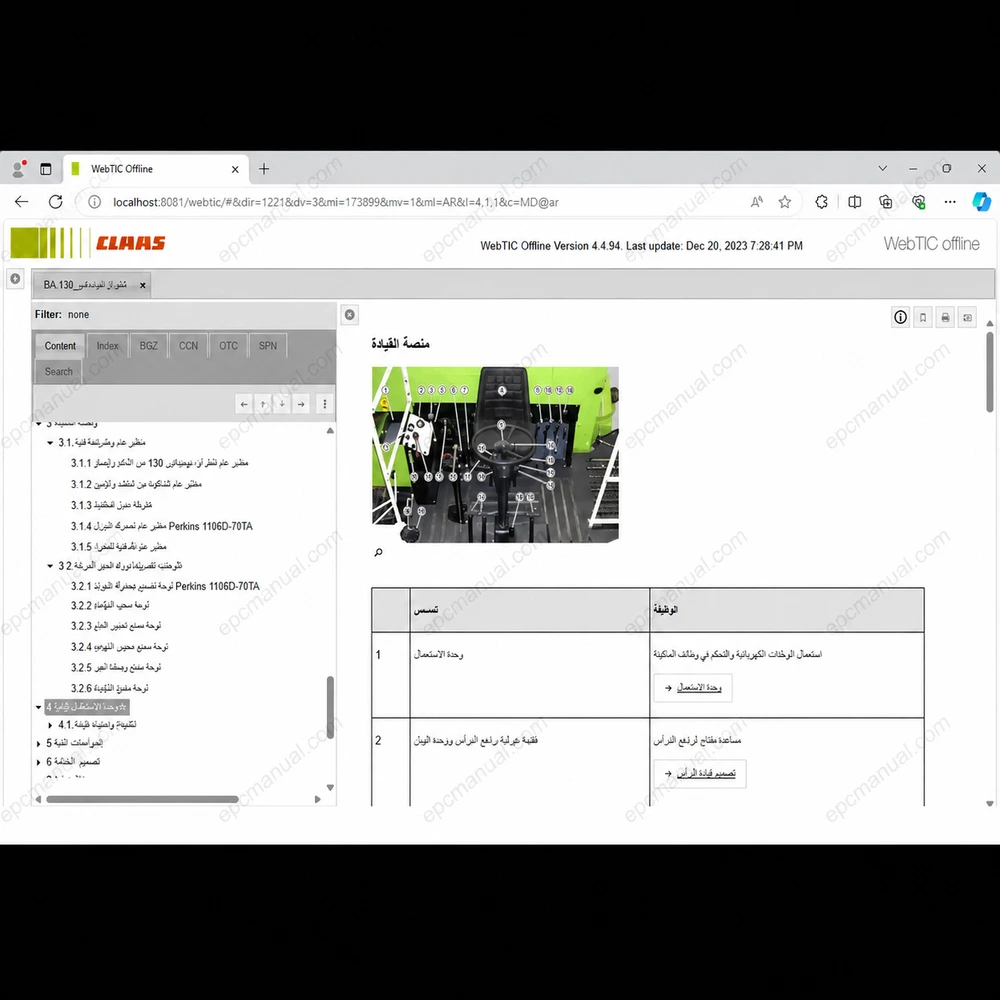Collapse tree section 3.2
Viewport: 1000px width, 1000px height.
point(50,566)
